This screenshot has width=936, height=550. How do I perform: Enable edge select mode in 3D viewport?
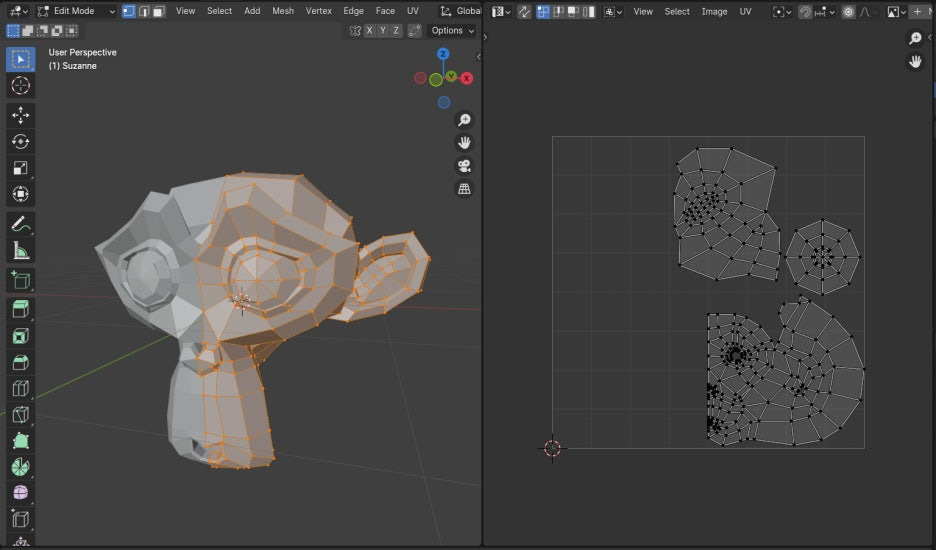tap(144, 11)
